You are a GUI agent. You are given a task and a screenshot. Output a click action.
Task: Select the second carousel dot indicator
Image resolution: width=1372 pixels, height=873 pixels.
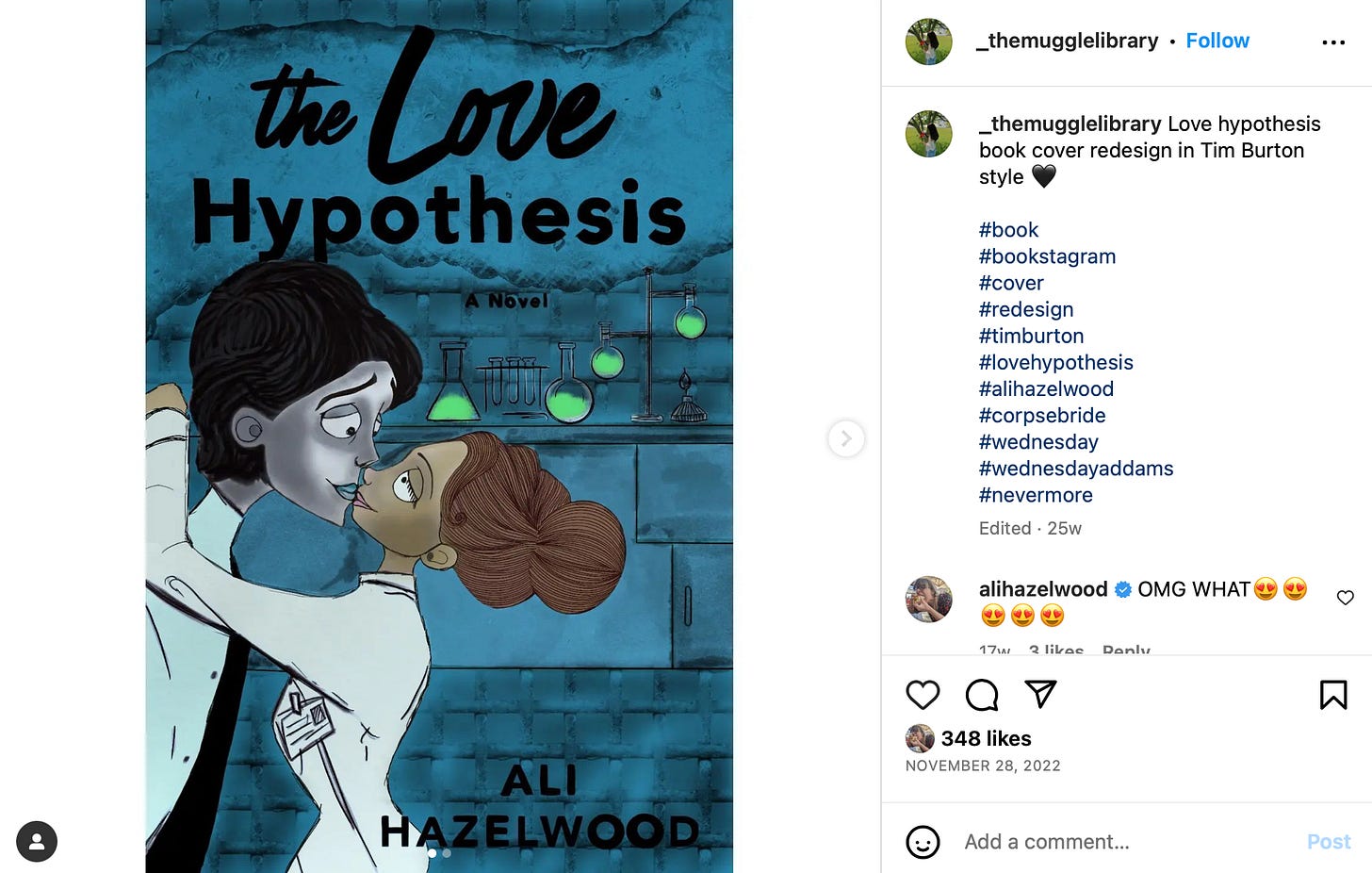447,853
